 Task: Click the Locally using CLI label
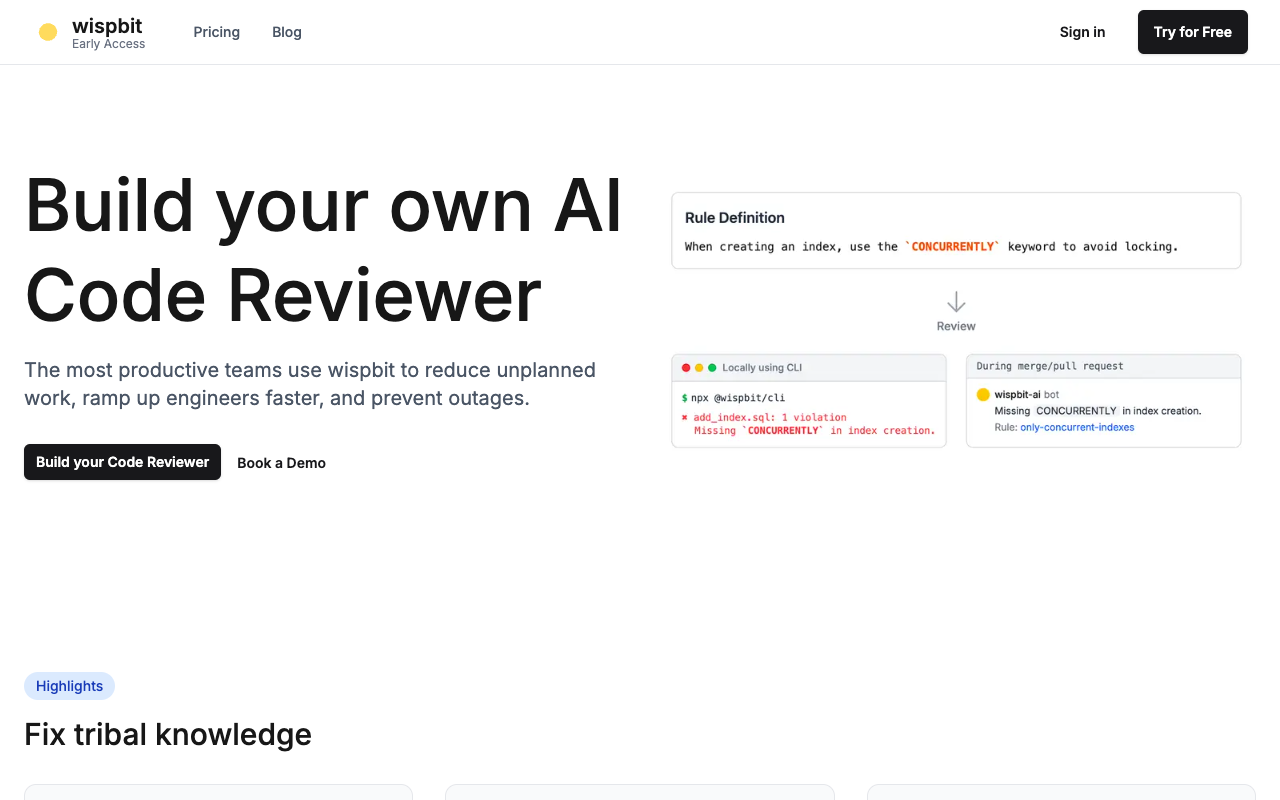762,368
